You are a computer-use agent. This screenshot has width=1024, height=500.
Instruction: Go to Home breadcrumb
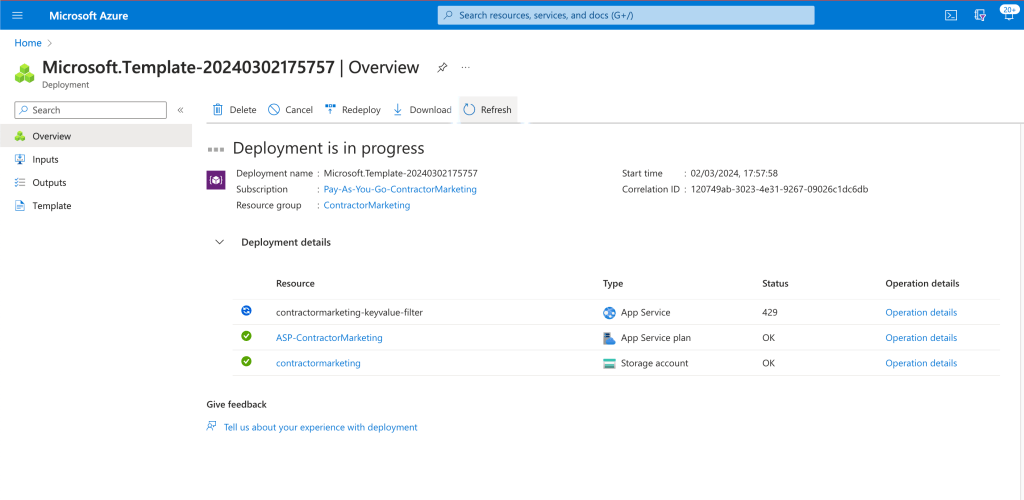click(x=28, y=43)
